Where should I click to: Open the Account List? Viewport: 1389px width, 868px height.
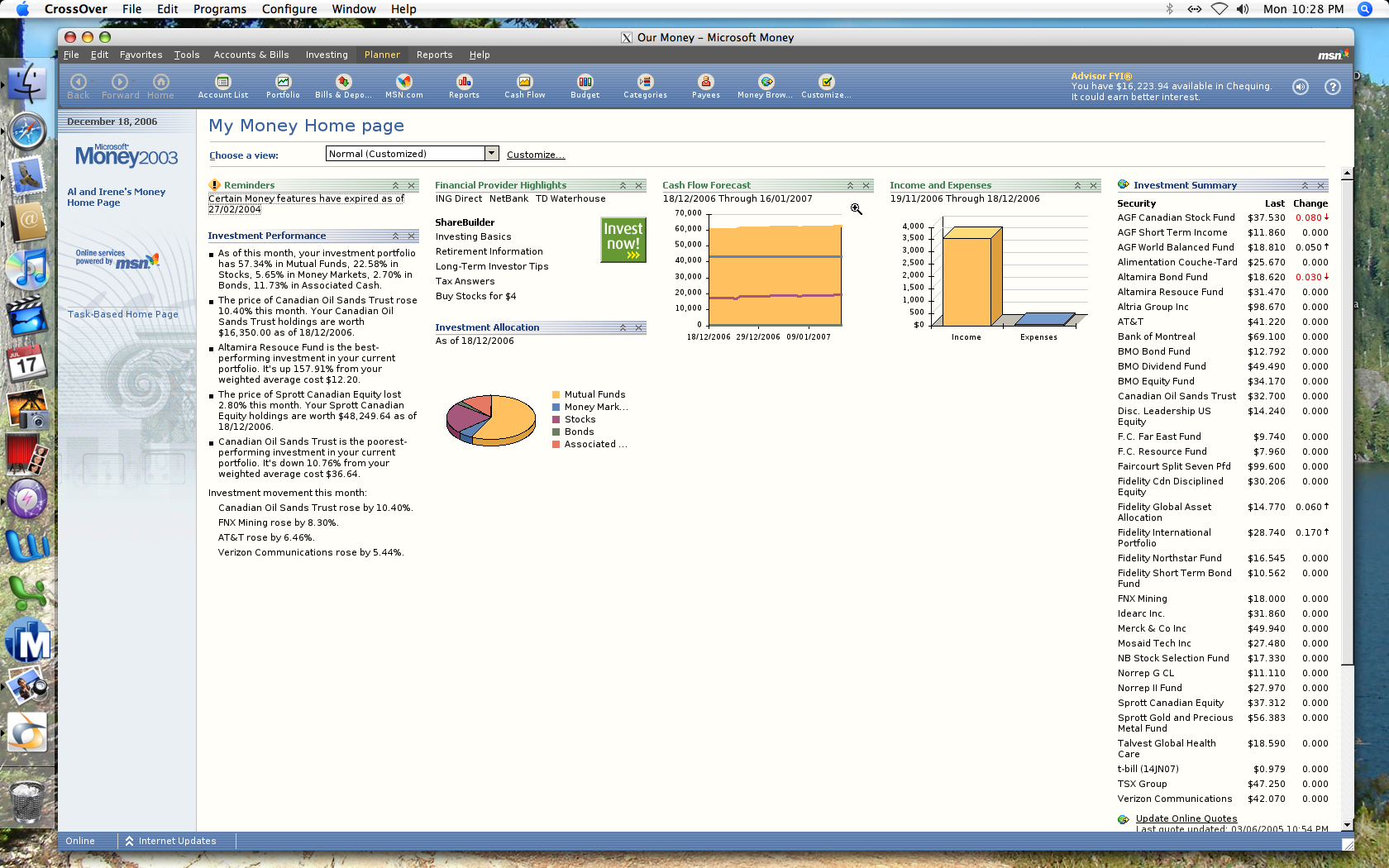pyautogui.click(x=222, y=86)
